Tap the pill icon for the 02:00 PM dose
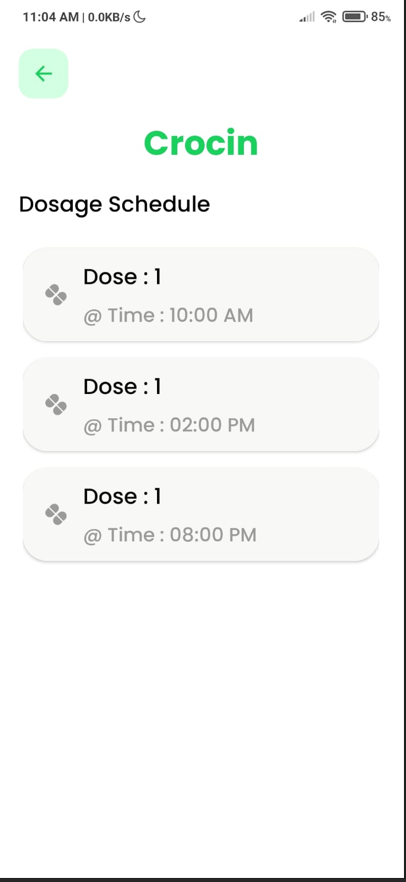Viewport: 406px width, 882px height. coord(56,404)
